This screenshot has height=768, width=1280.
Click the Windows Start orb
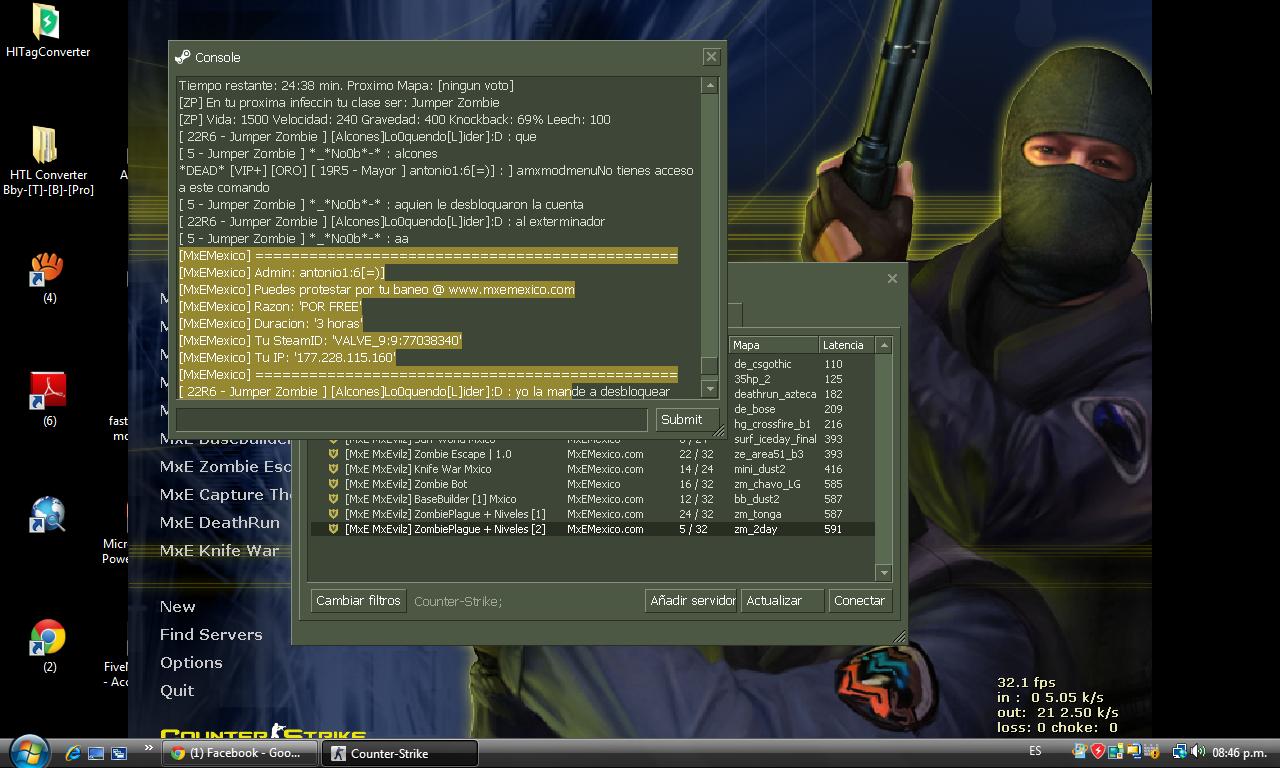(28, 751)
